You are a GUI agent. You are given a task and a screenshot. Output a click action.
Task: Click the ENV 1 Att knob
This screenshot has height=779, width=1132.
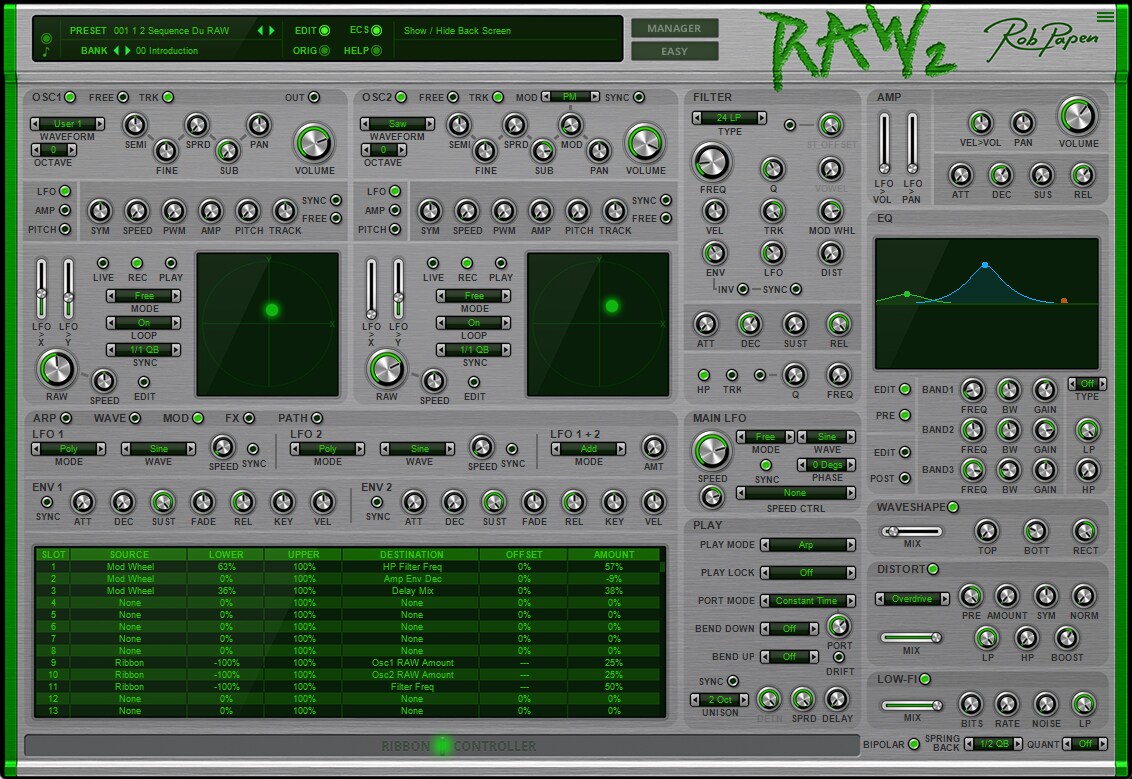pyautogui.click(x=82, y=502)
